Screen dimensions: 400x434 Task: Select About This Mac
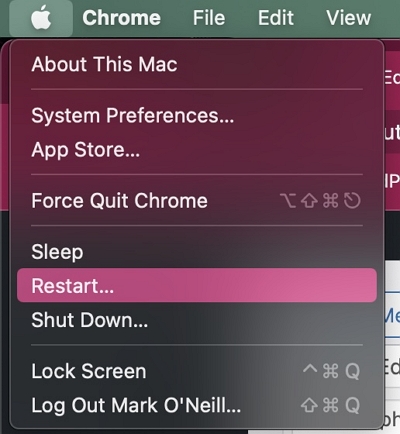[197, 64]
